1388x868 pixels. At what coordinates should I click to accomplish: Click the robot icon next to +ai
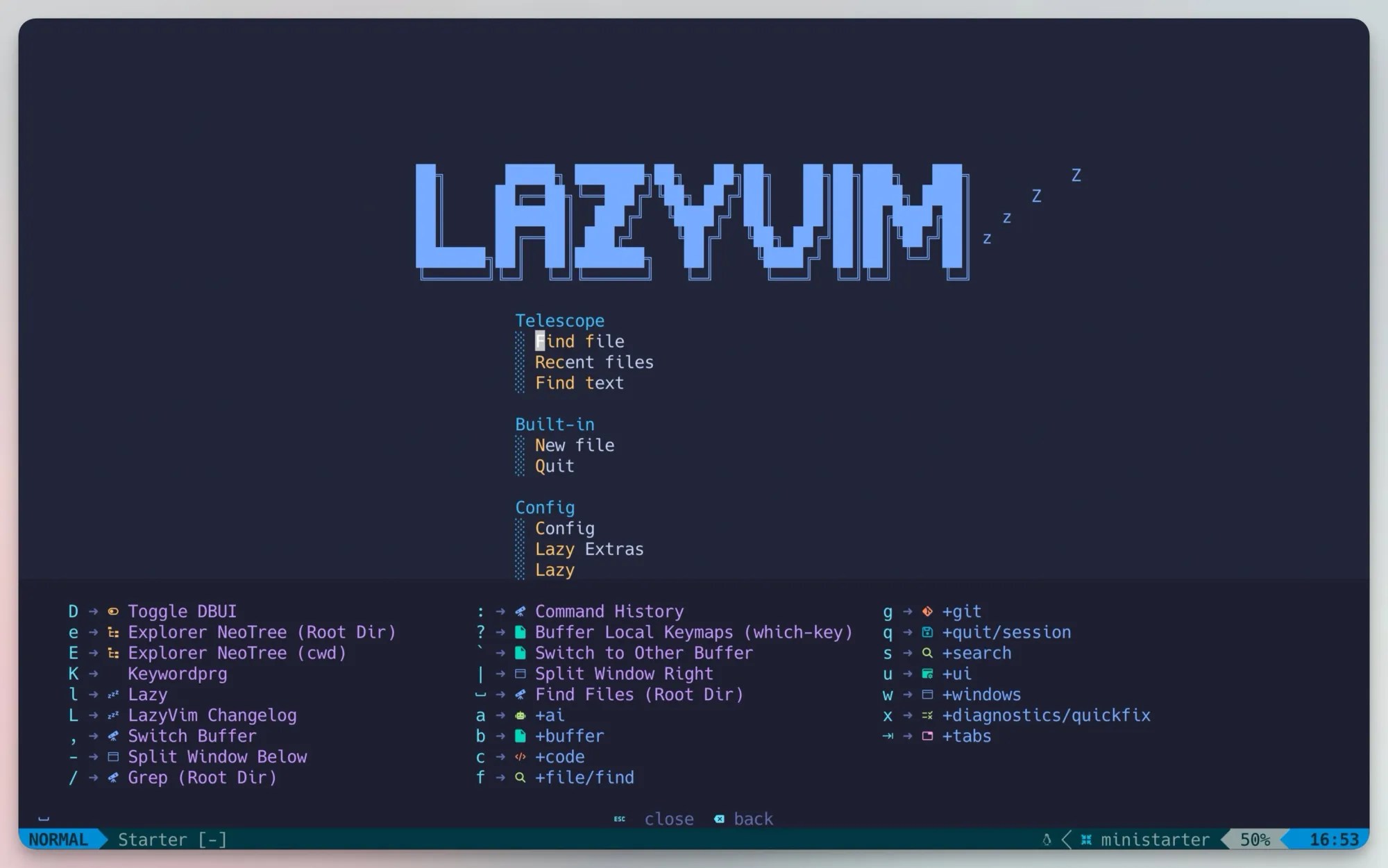click(519, 715)
